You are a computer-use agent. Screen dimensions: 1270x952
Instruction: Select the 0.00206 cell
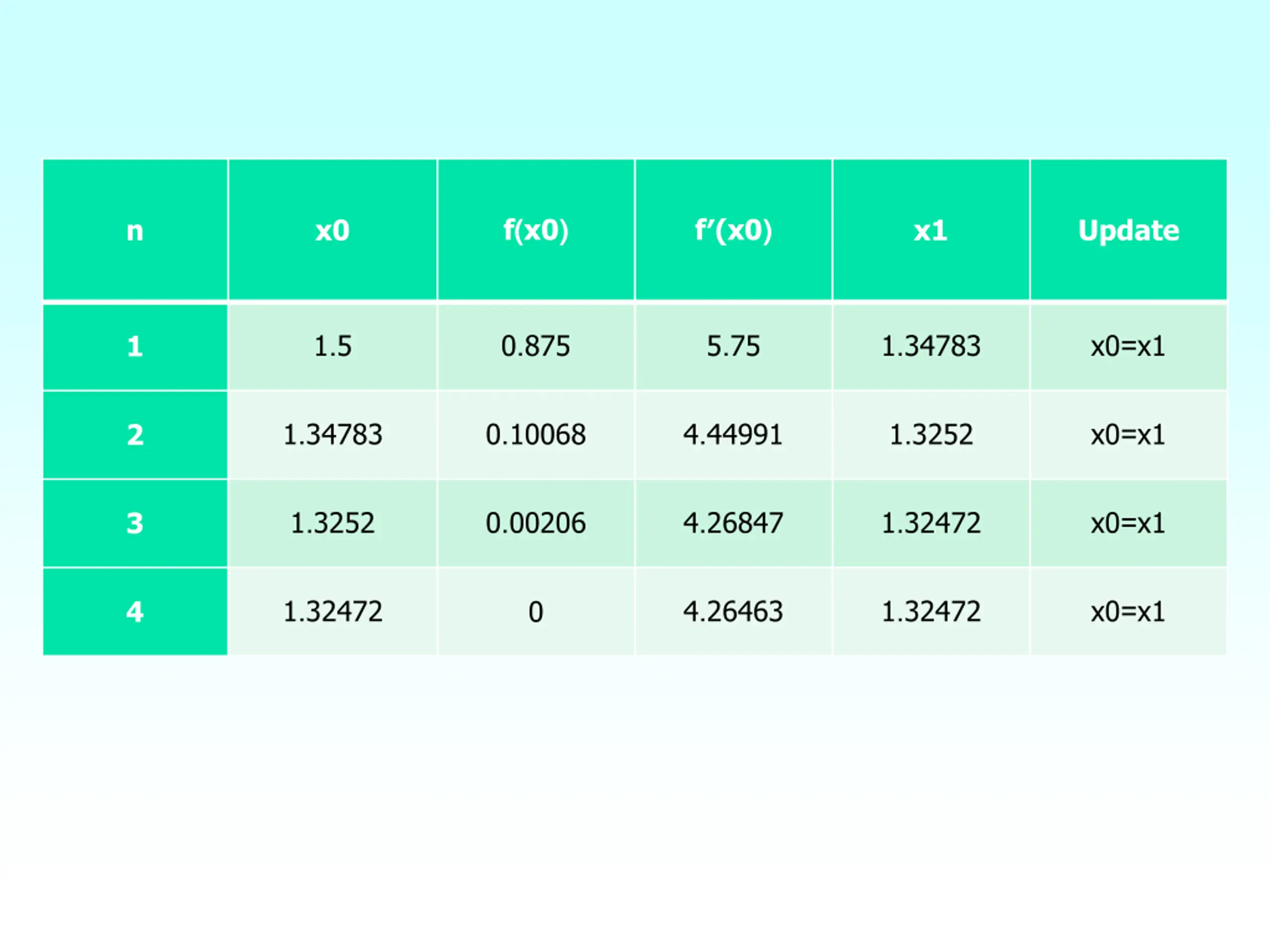536,523
